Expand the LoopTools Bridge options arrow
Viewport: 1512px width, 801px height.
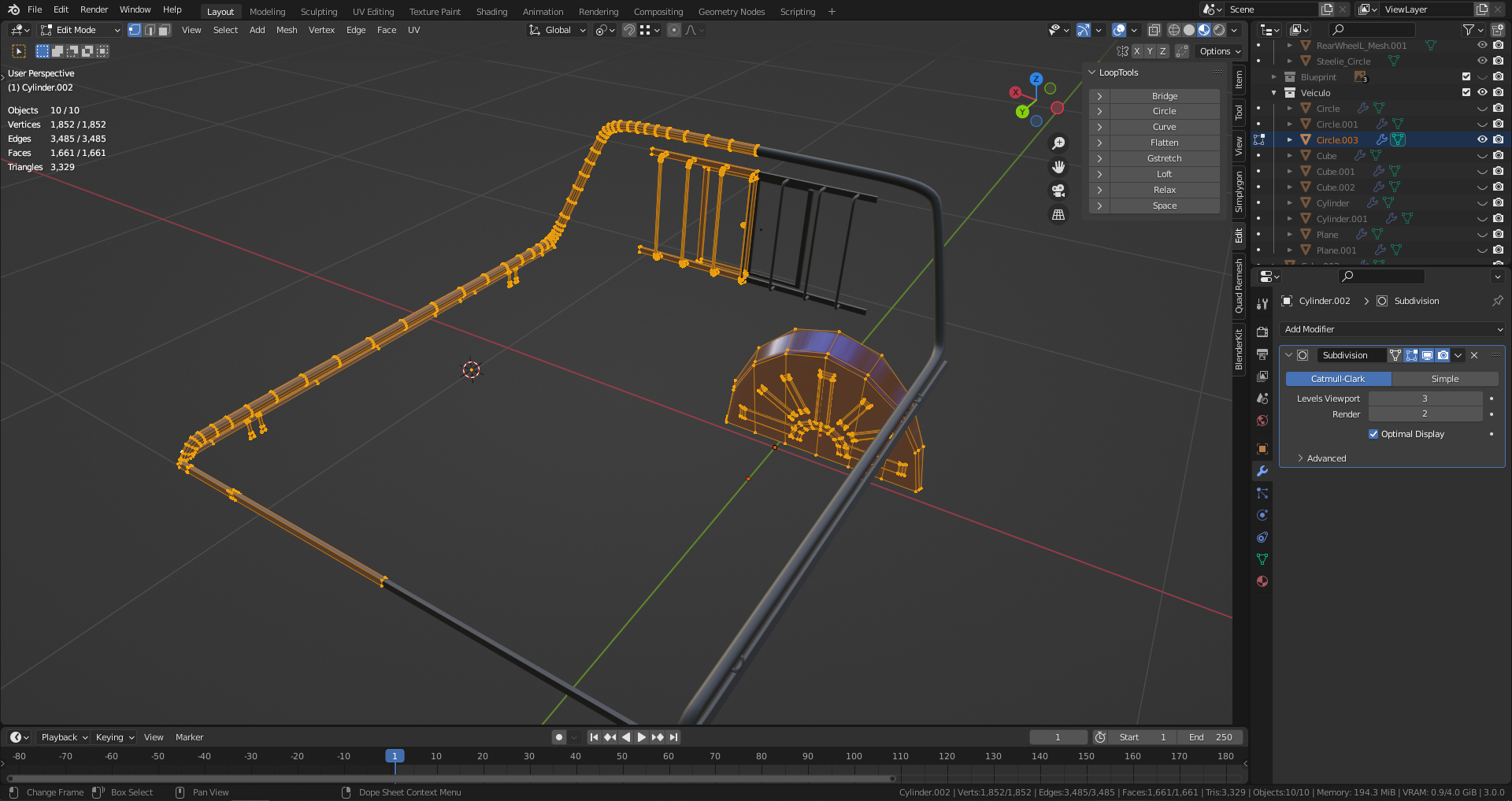coord(1099,96)
